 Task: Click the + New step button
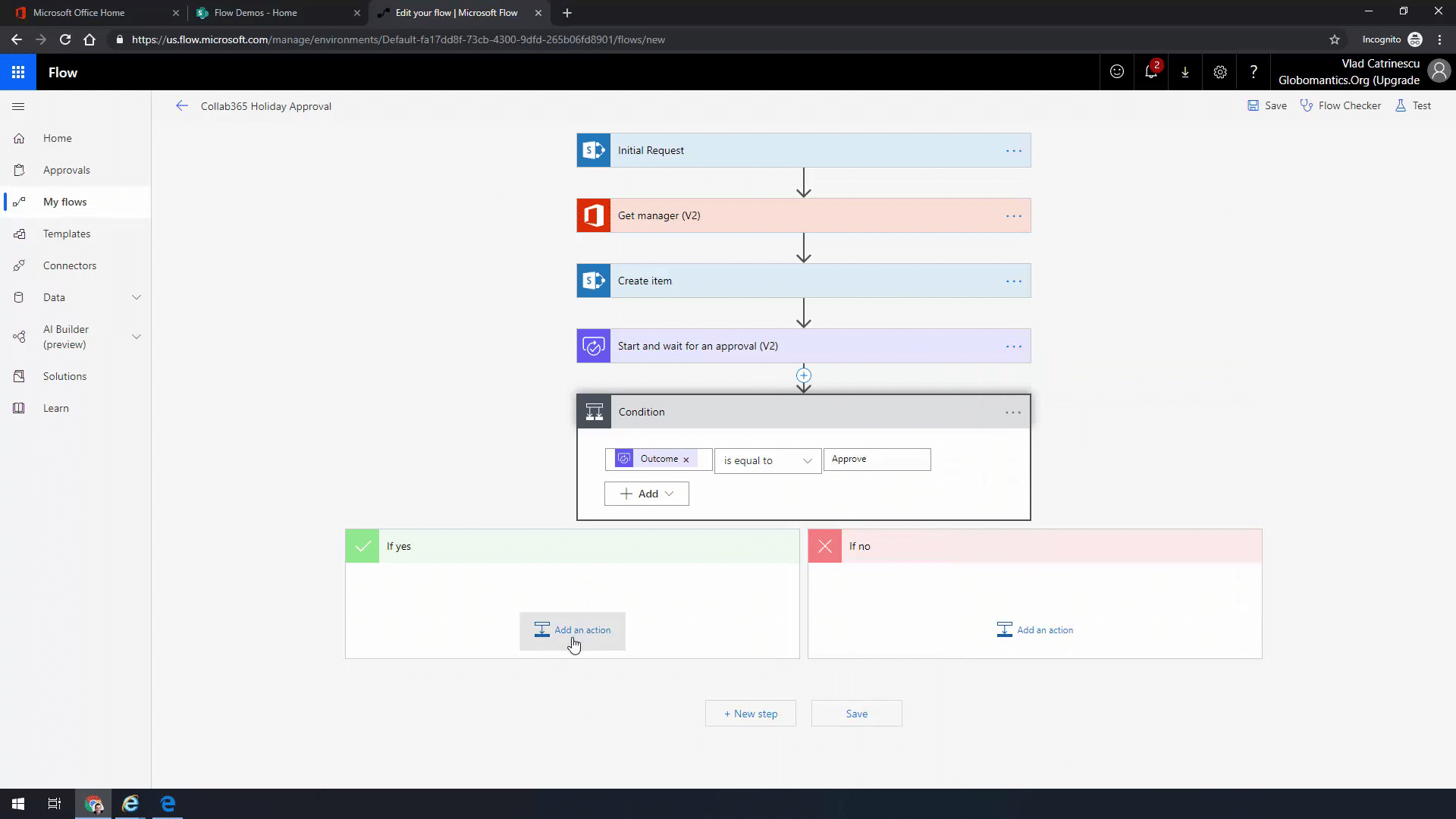(751, 714)
